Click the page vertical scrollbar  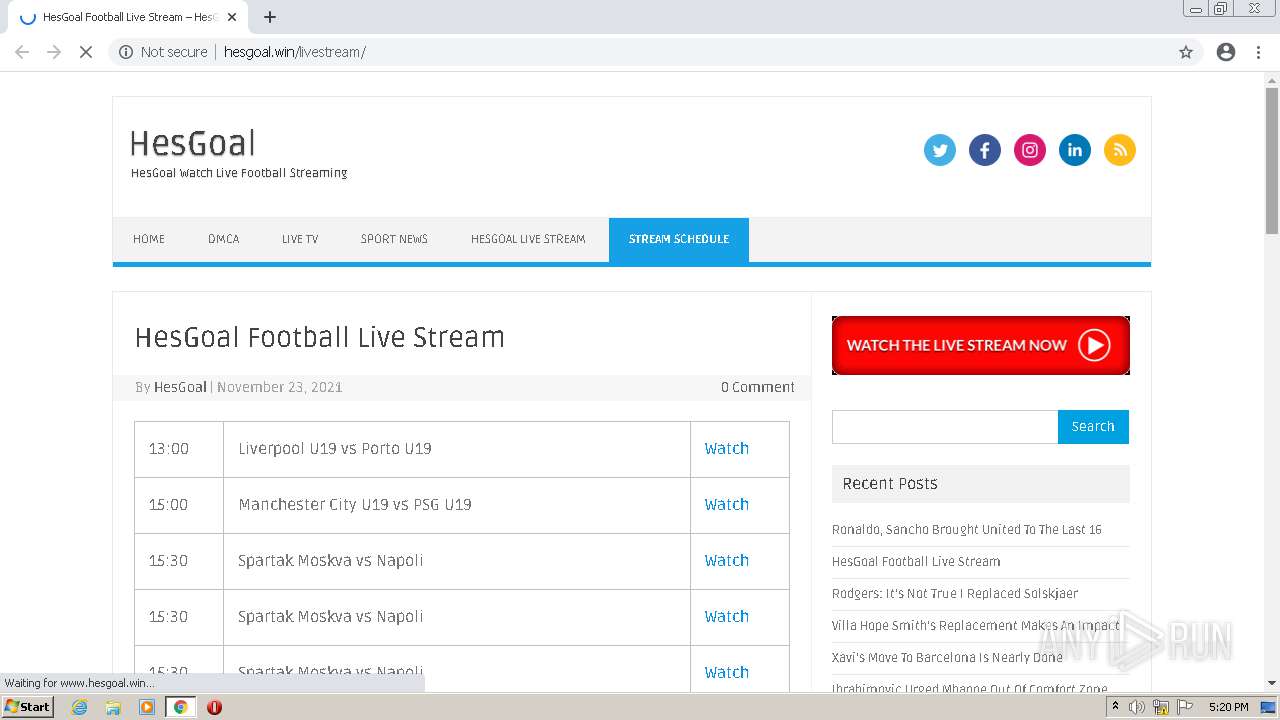[1272, 160]
